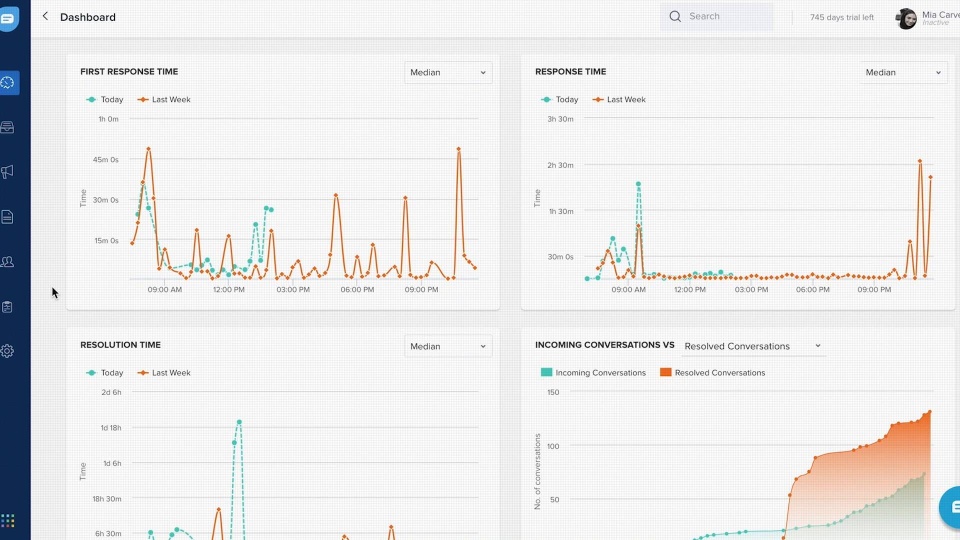Toggle Today series in Response Time legend

tap(560, 99)
